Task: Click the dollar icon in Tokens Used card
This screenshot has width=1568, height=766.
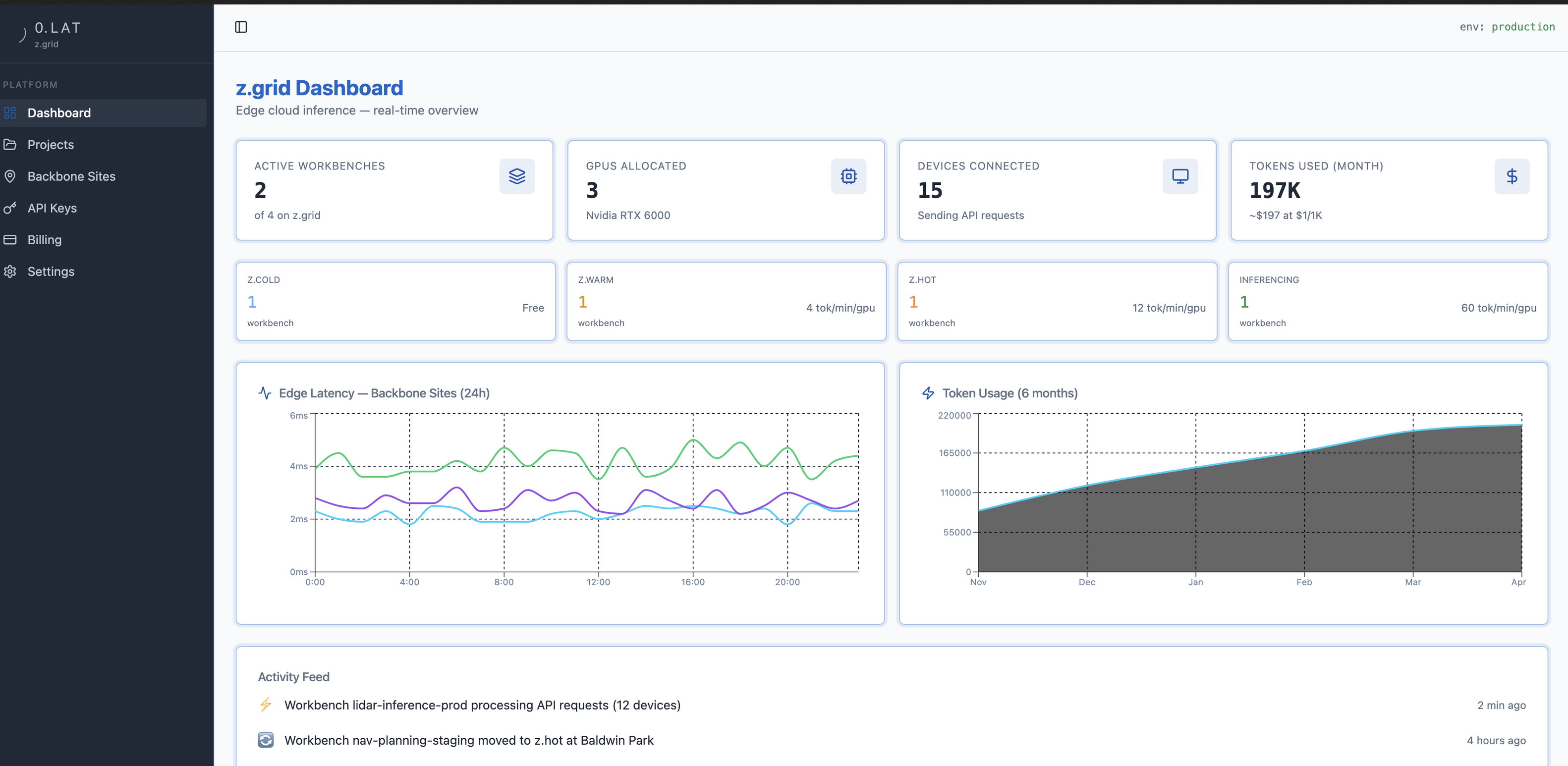Action: (1512, 176)
